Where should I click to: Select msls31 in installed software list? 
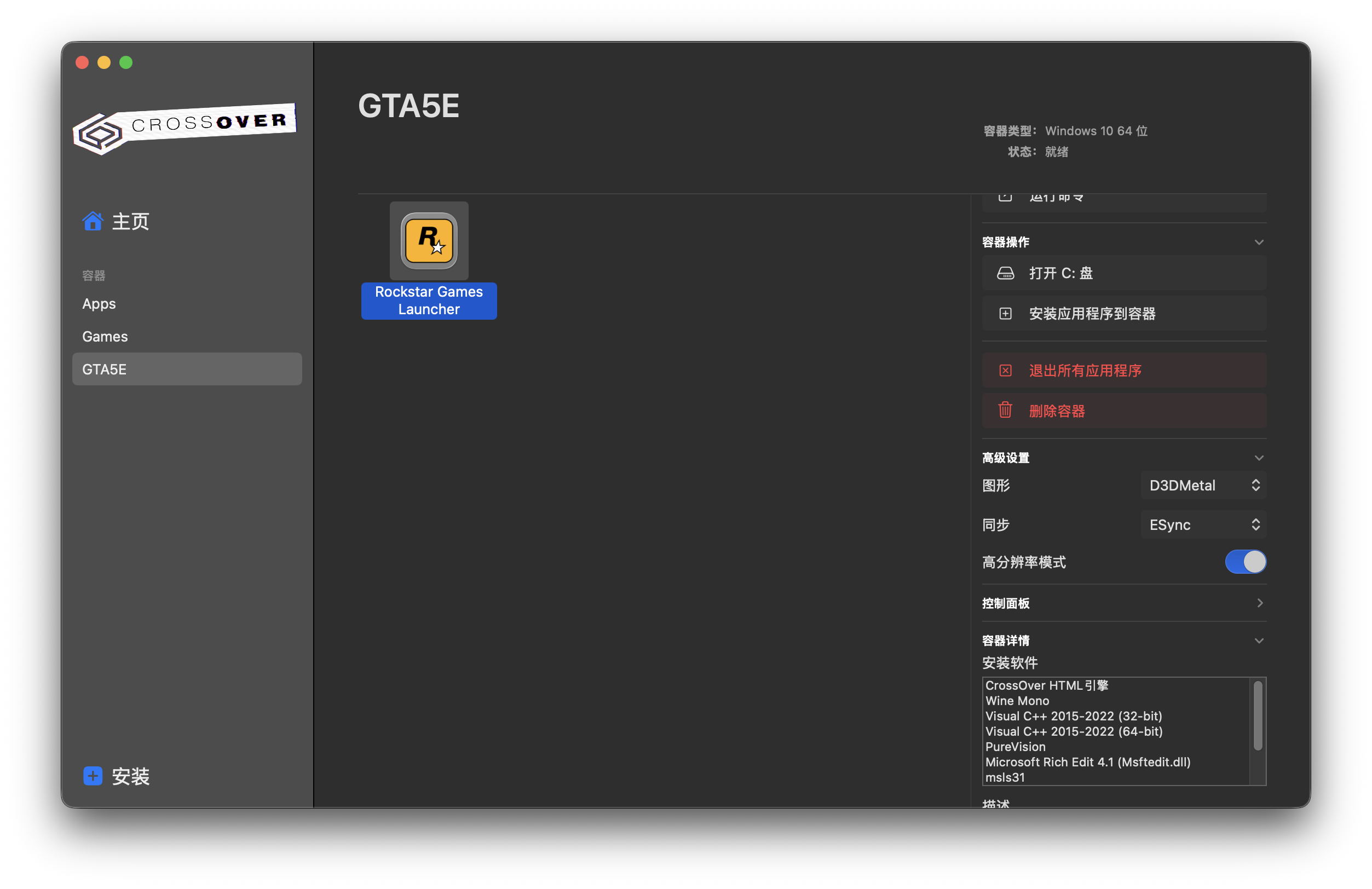click(x=1005, y=777)
